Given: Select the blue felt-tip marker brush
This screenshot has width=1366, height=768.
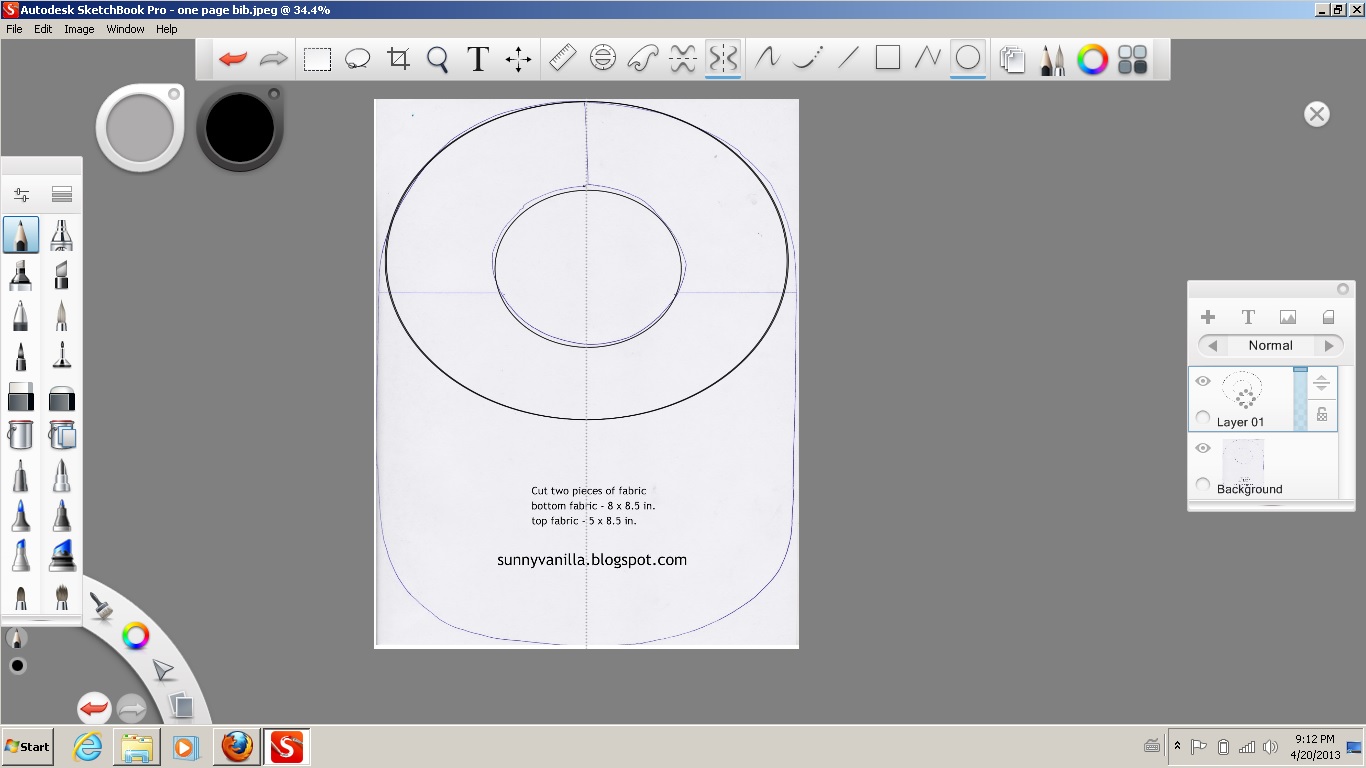Looking at the screenshot, I should coord(21,515).
